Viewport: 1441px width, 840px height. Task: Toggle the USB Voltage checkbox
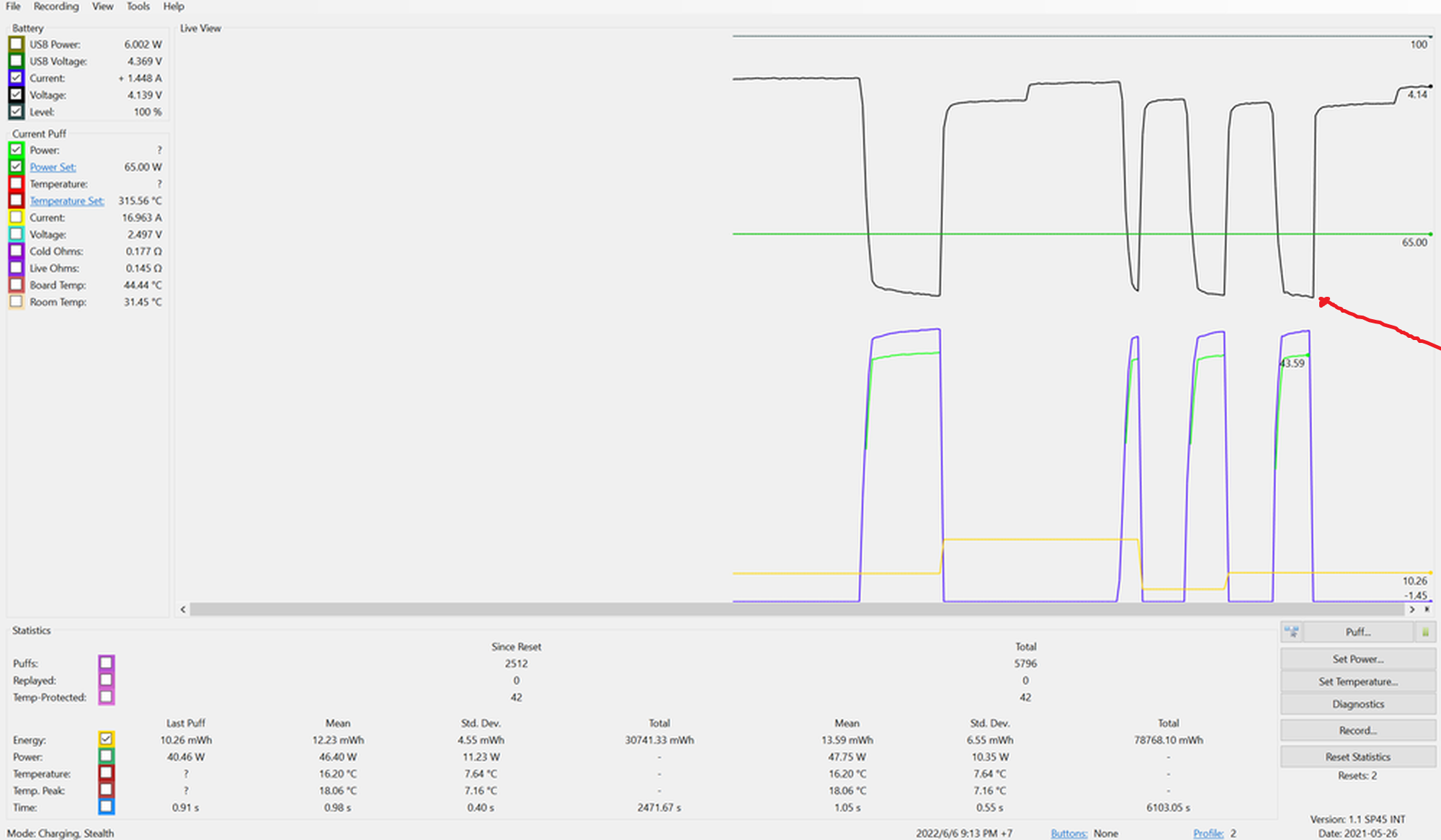point(16,61)
